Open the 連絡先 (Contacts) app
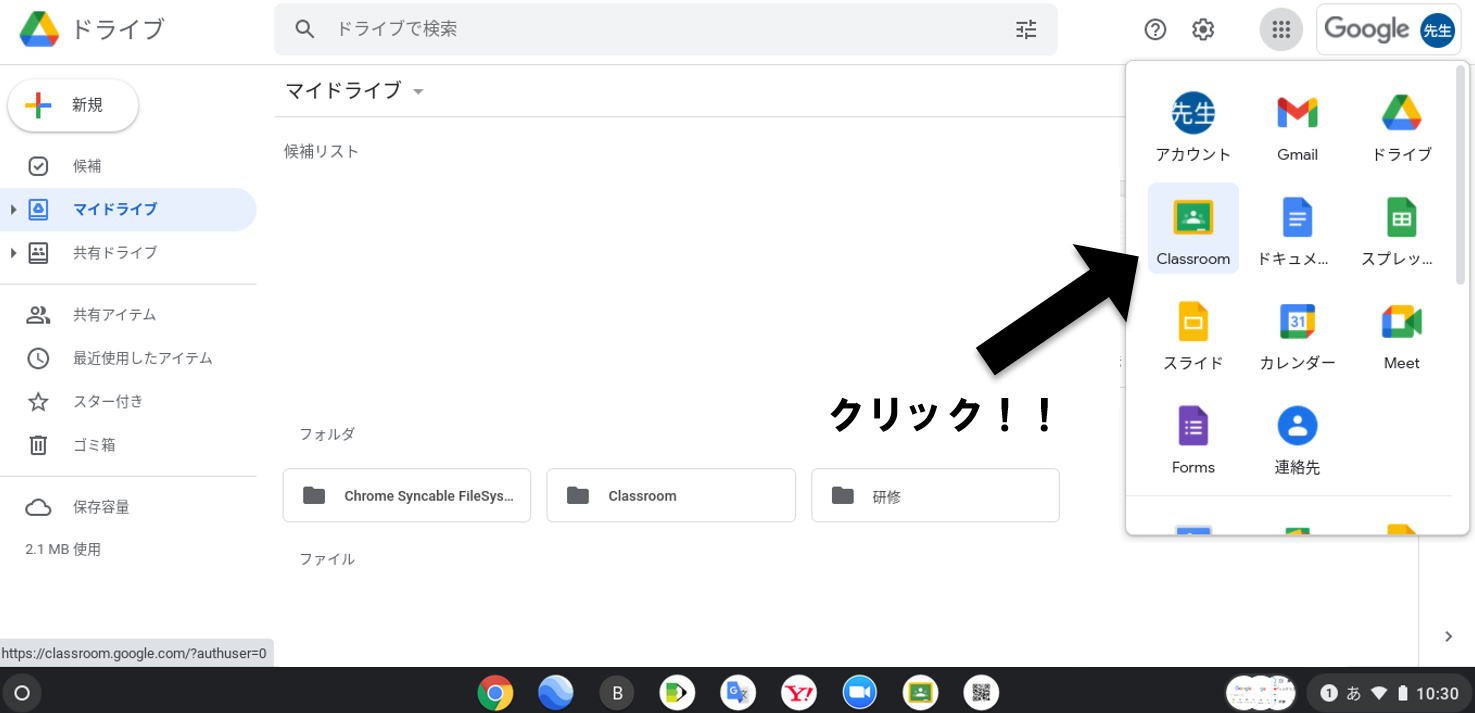 coord(1297,437)
